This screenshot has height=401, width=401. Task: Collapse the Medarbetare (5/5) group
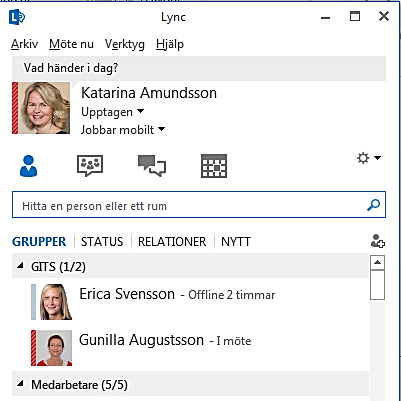coord(21,384)
